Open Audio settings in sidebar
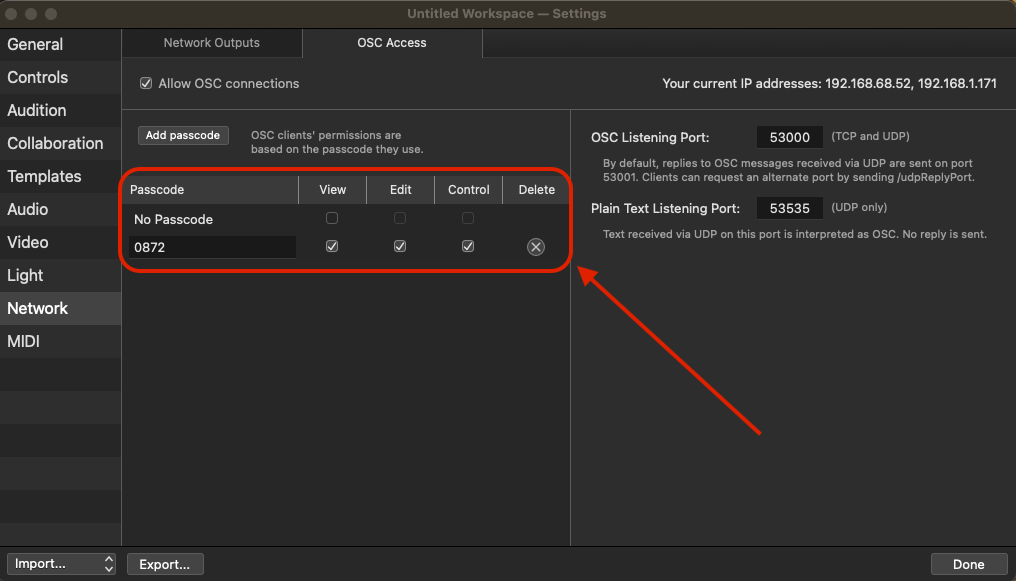This screenshot has width=1016, height=581. 60,210
